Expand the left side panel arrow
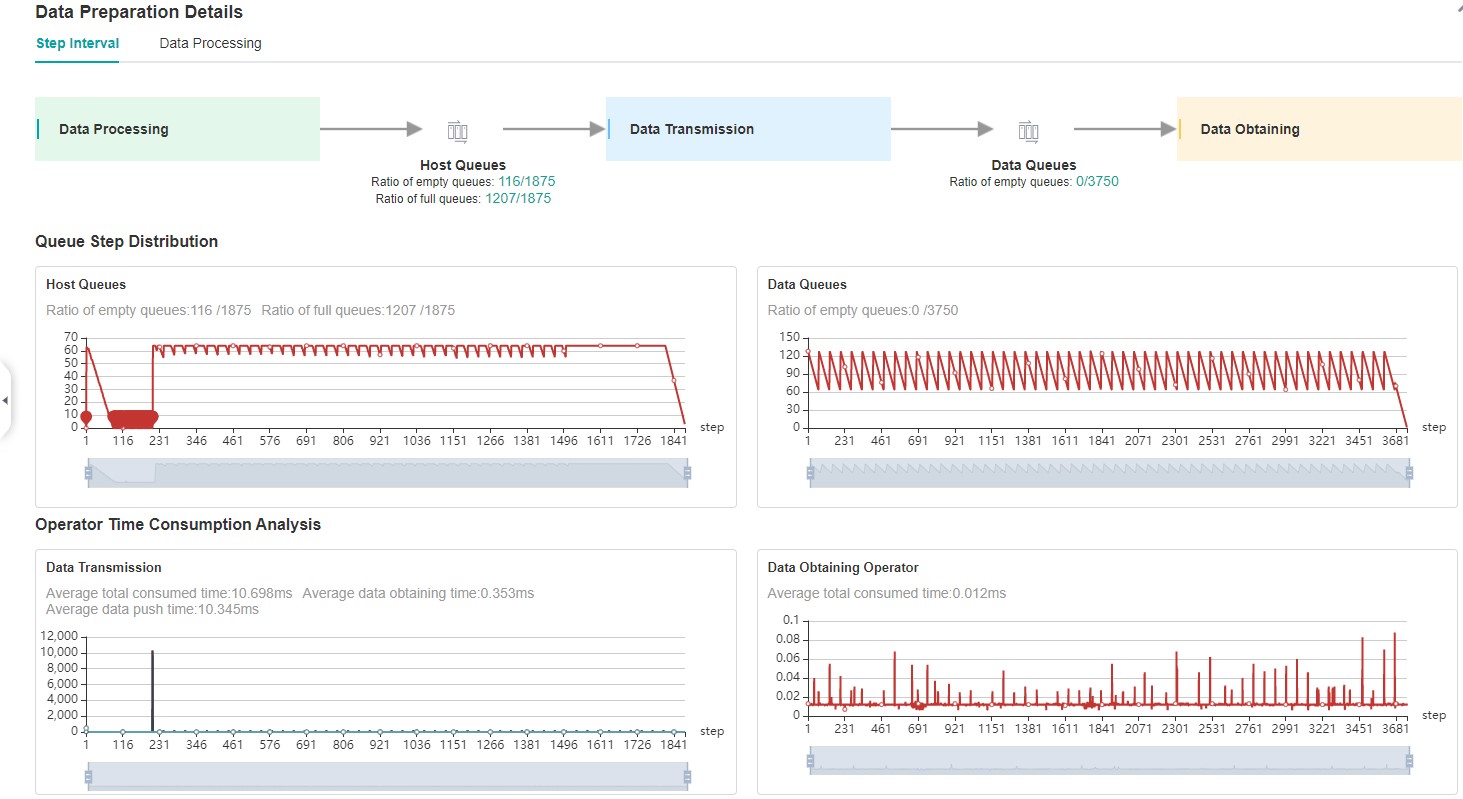Image resolution: width=1463 pixels, height=799 pixels. pyautogui.click(x=5, y=401)
